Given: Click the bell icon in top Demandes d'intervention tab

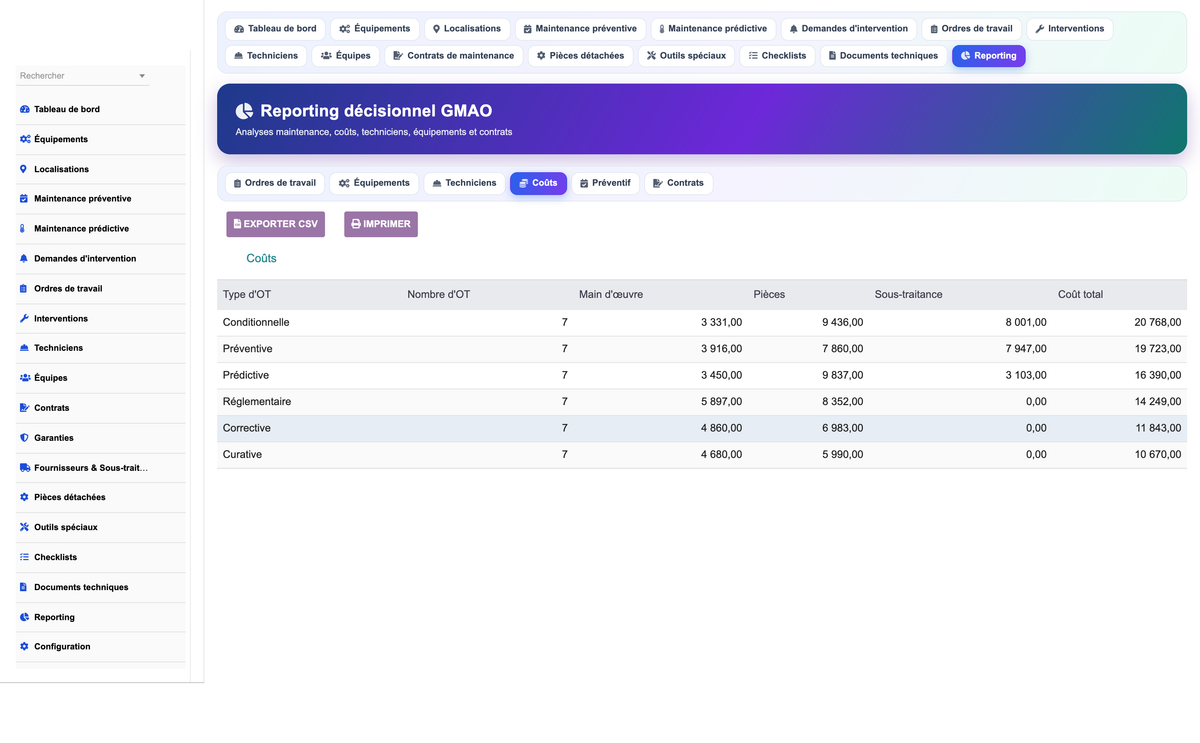Looking at the screenshot, I should click(x=794, y=29).
